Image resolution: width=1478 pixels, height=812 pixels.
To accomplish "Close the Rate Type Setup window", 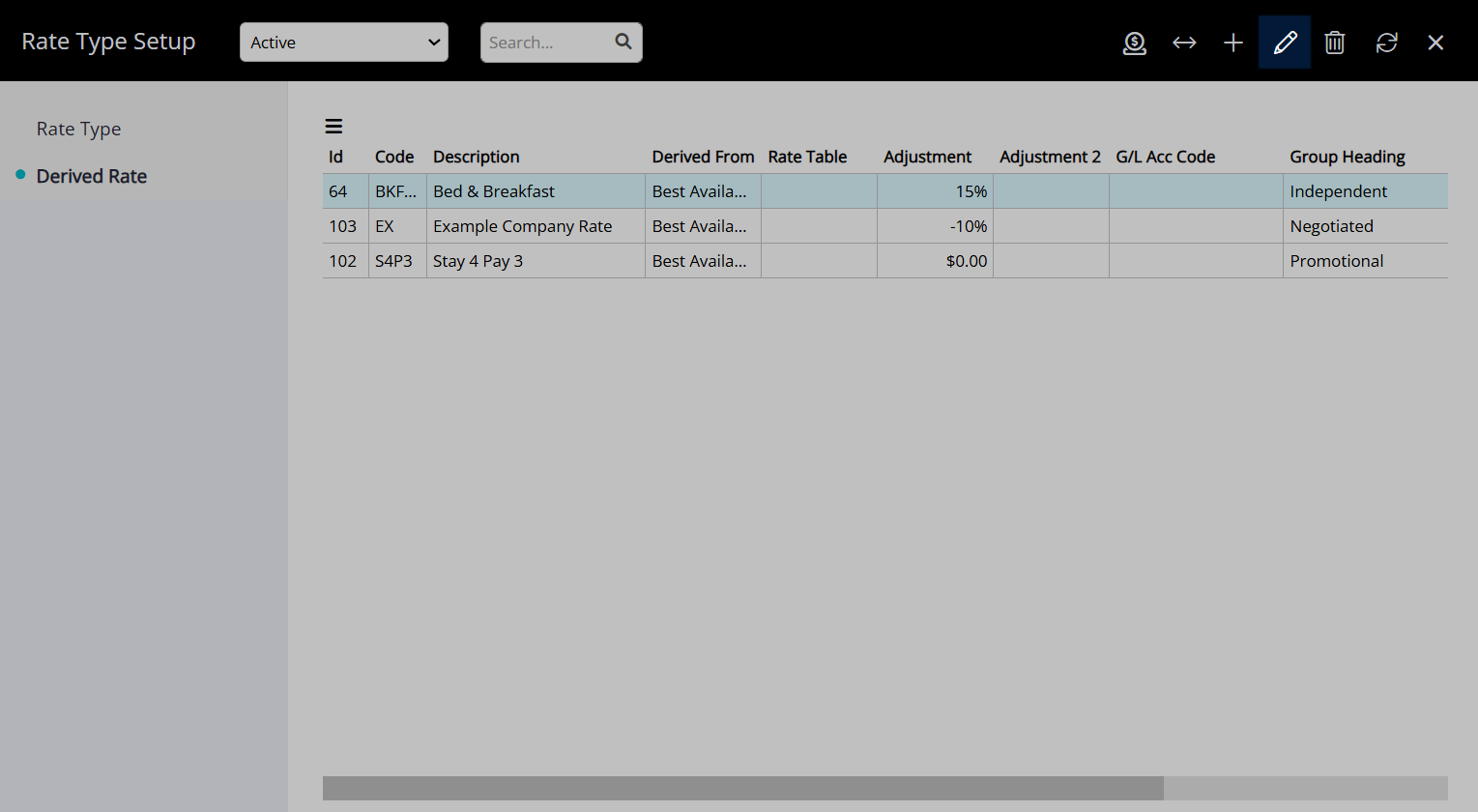I will tap(1435, 43).
